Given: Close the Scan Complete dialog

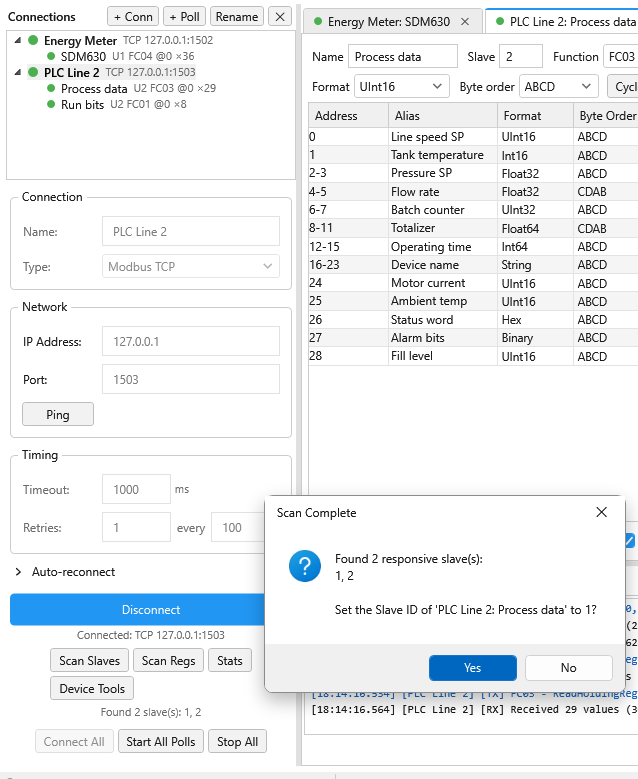Looking at the screenshot, I should 601,512.
